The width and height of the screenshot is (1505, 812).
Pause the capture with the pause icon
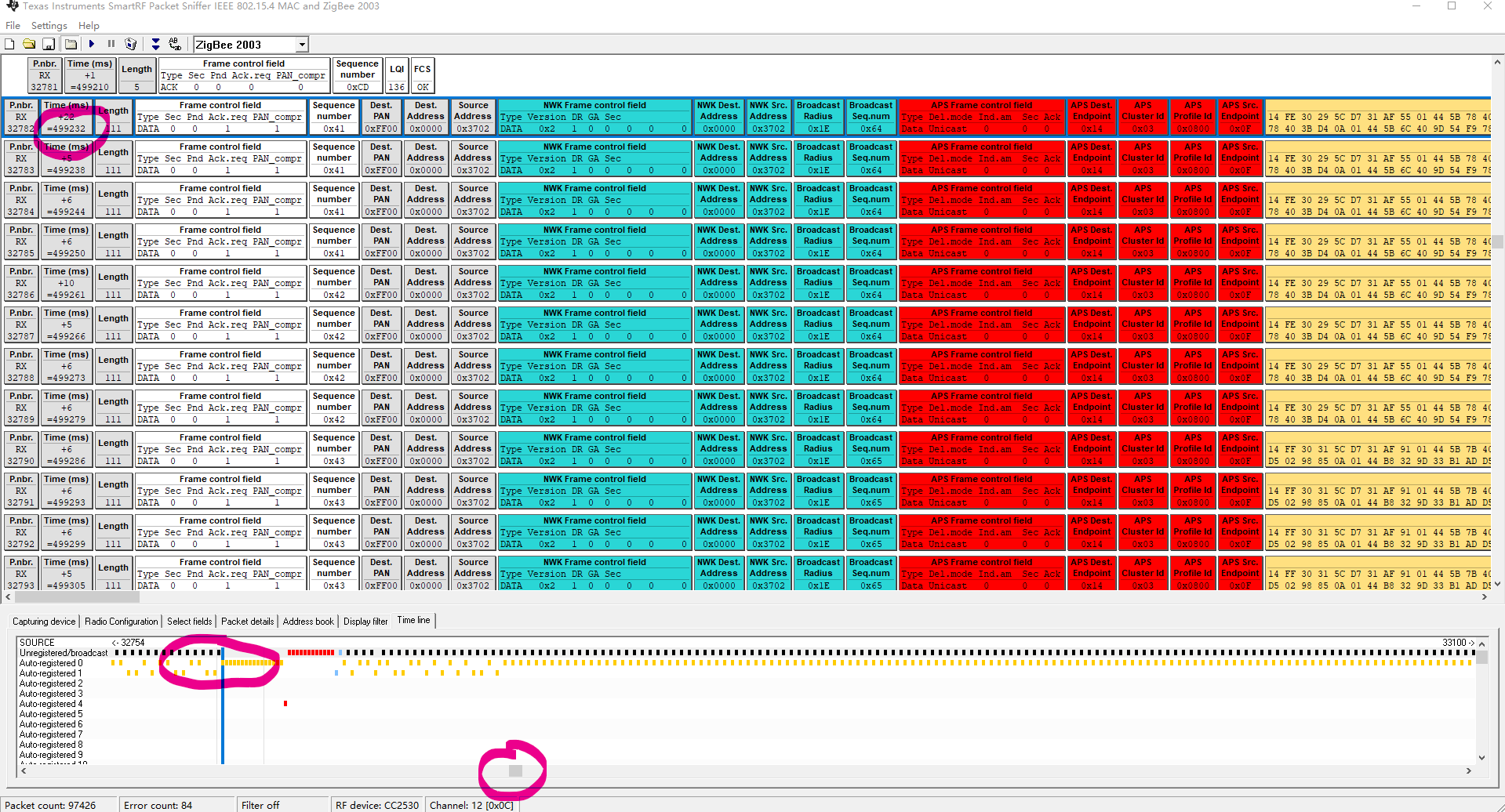click(111, 45)
